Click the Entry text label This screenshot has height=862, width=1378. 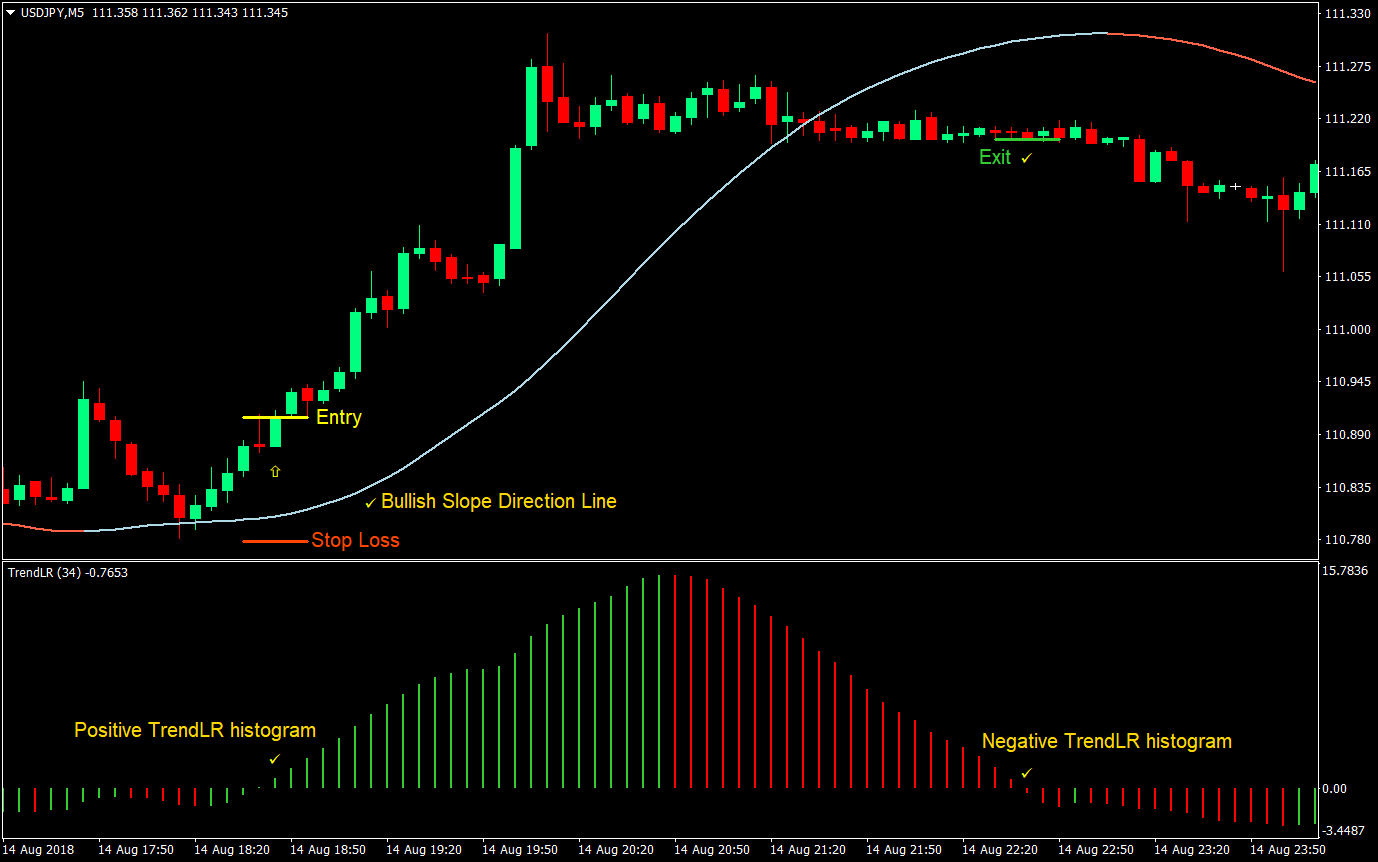(338, 417)
